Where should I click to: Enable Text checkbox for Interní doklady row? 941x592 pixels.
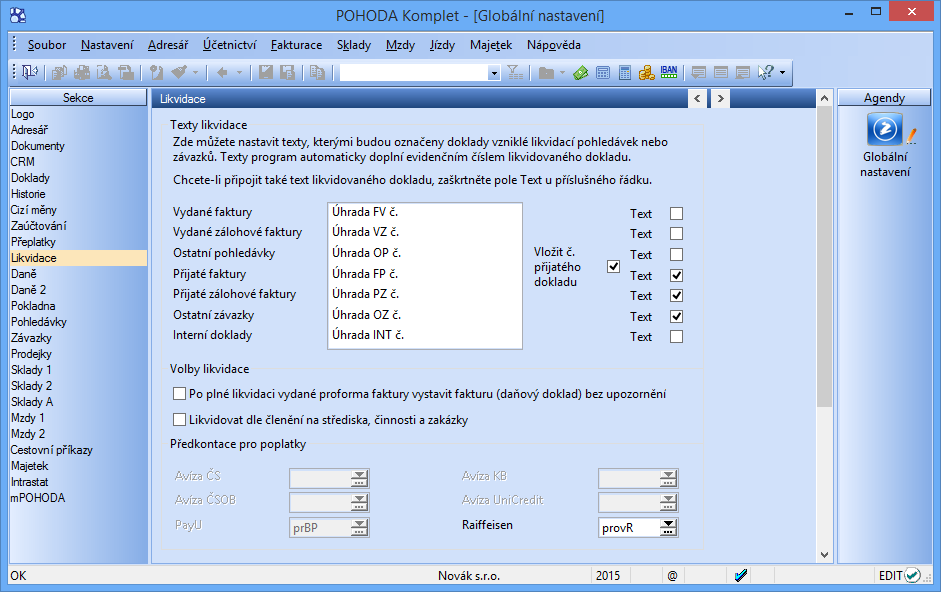coord(676,336)
